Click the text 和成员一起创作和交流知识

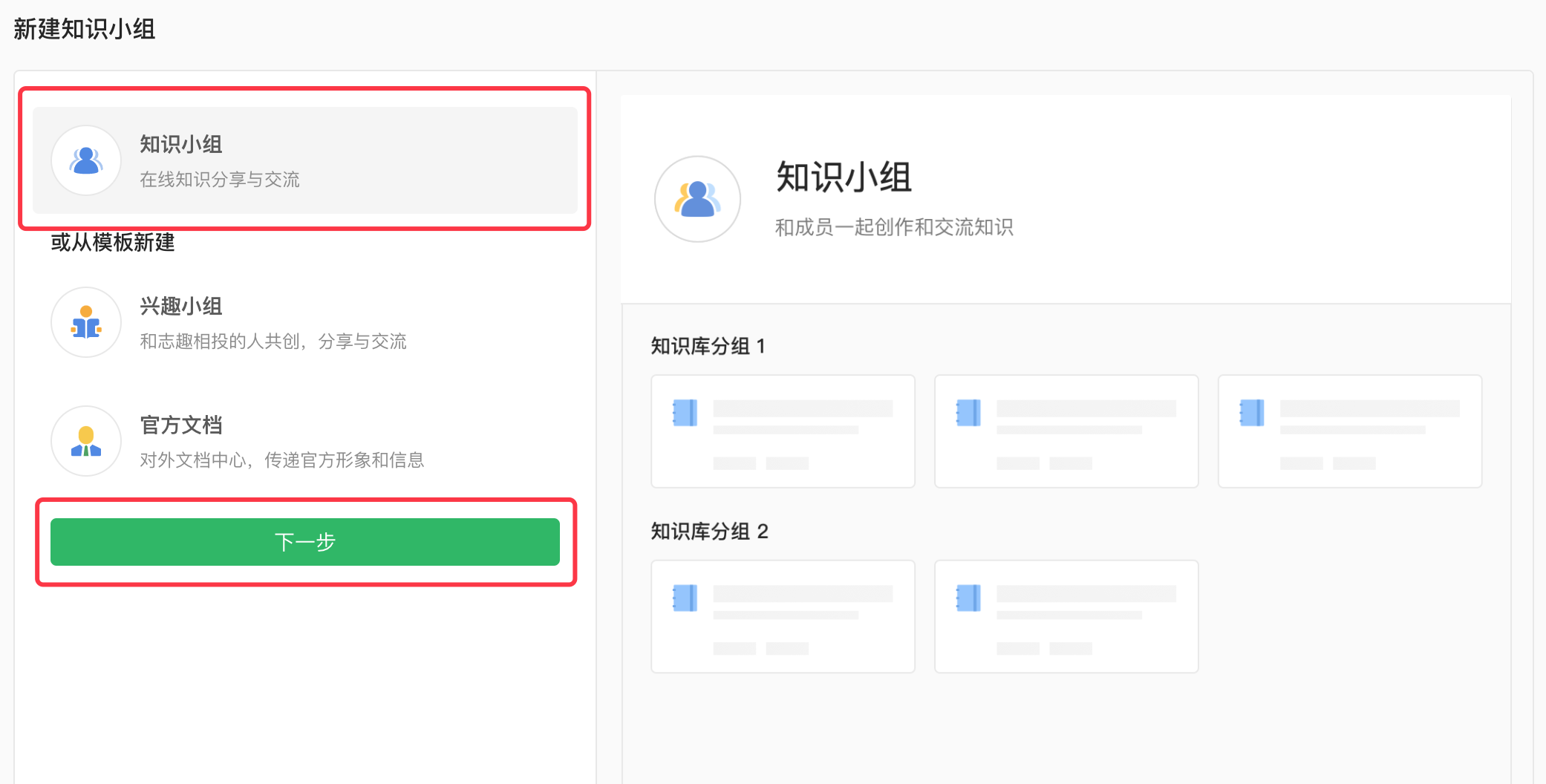coord(894,227)
